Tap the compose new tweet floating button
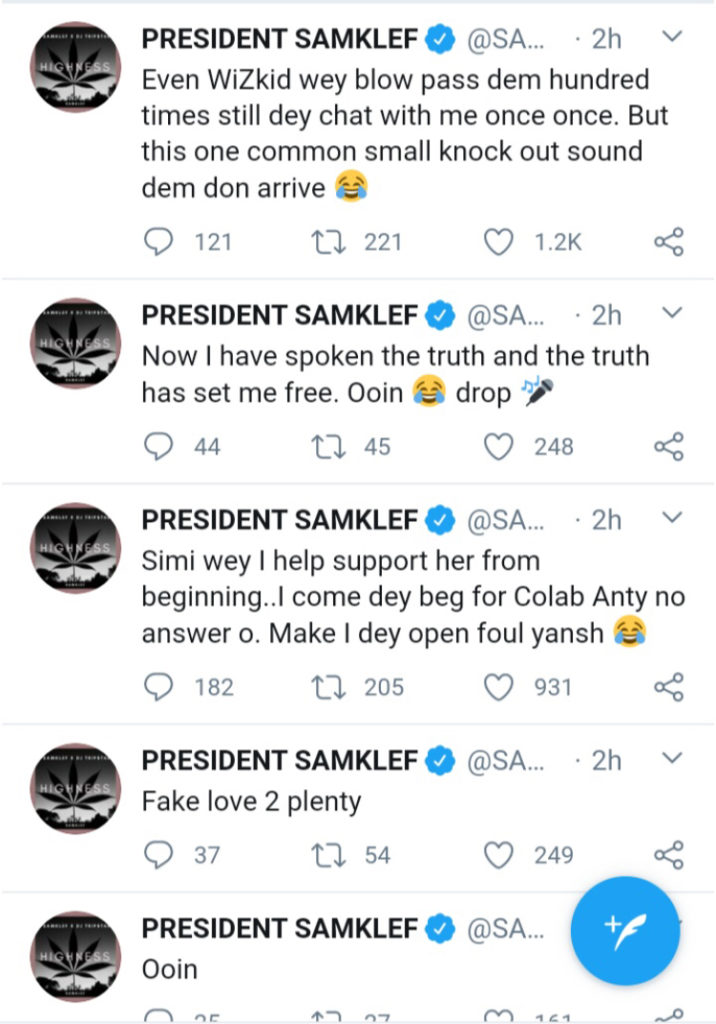The height and width of the screenshot is (1024, 716). coord(625,931)
